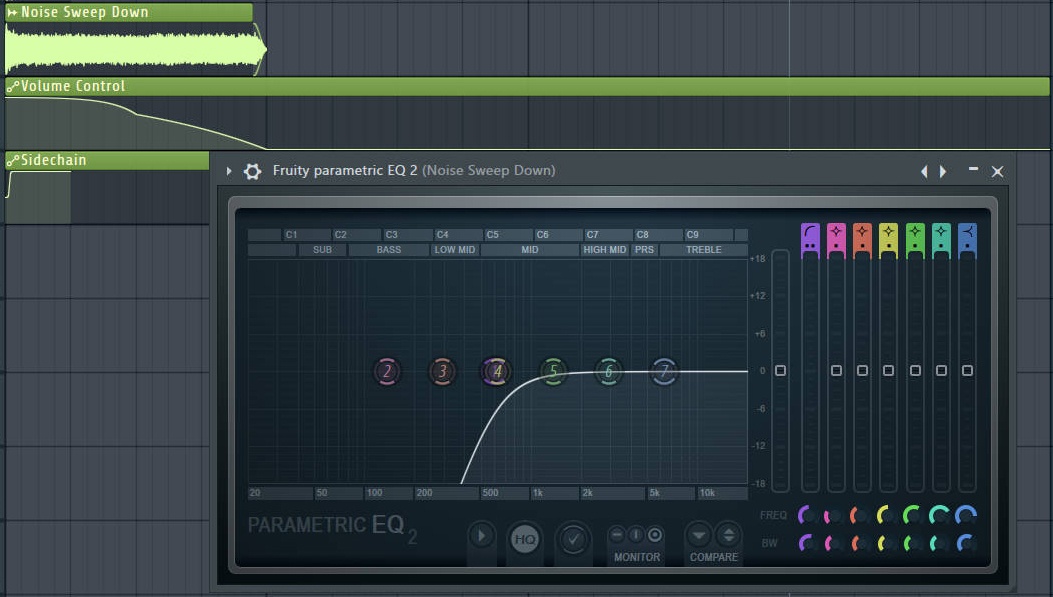Click orange band 3 BW knob
Screen dimensions: 1053x597
860,543
